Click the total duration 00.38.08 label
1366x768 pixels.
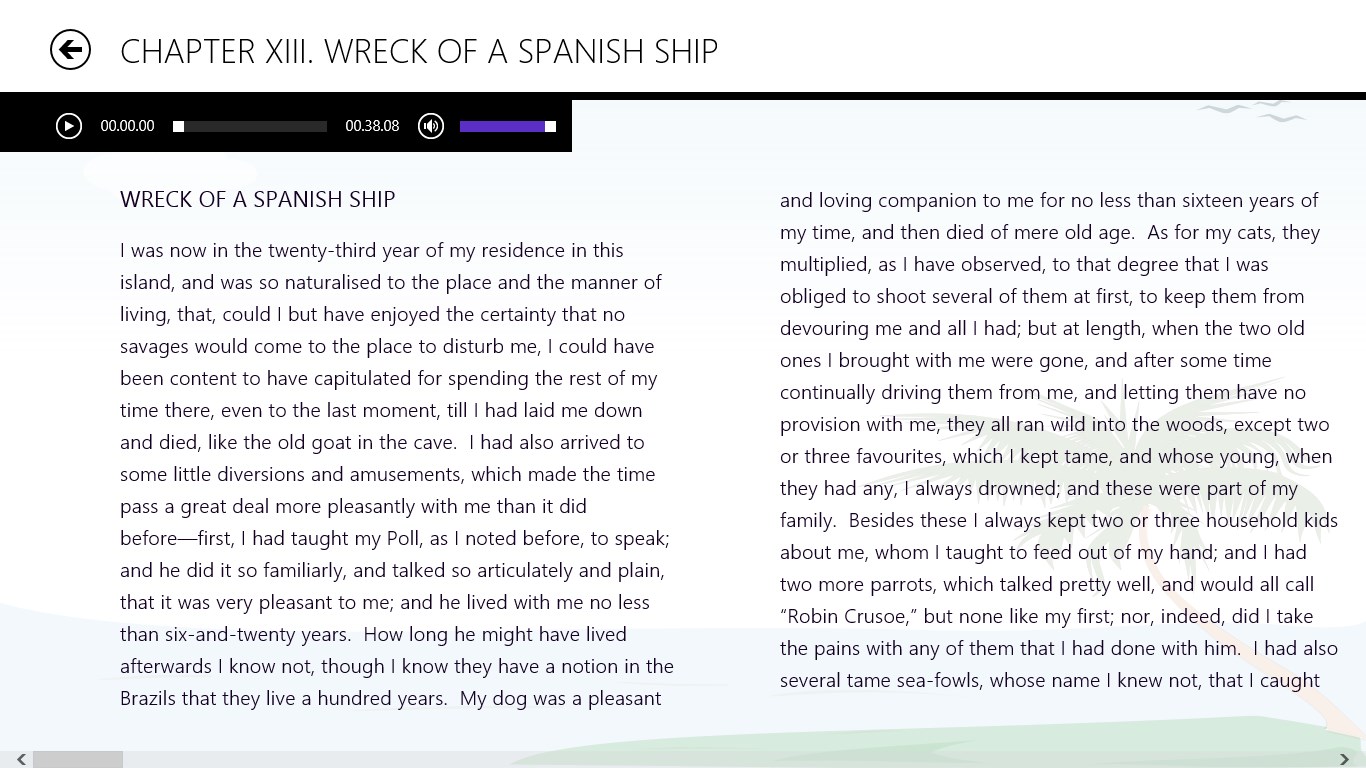(372, 126)
